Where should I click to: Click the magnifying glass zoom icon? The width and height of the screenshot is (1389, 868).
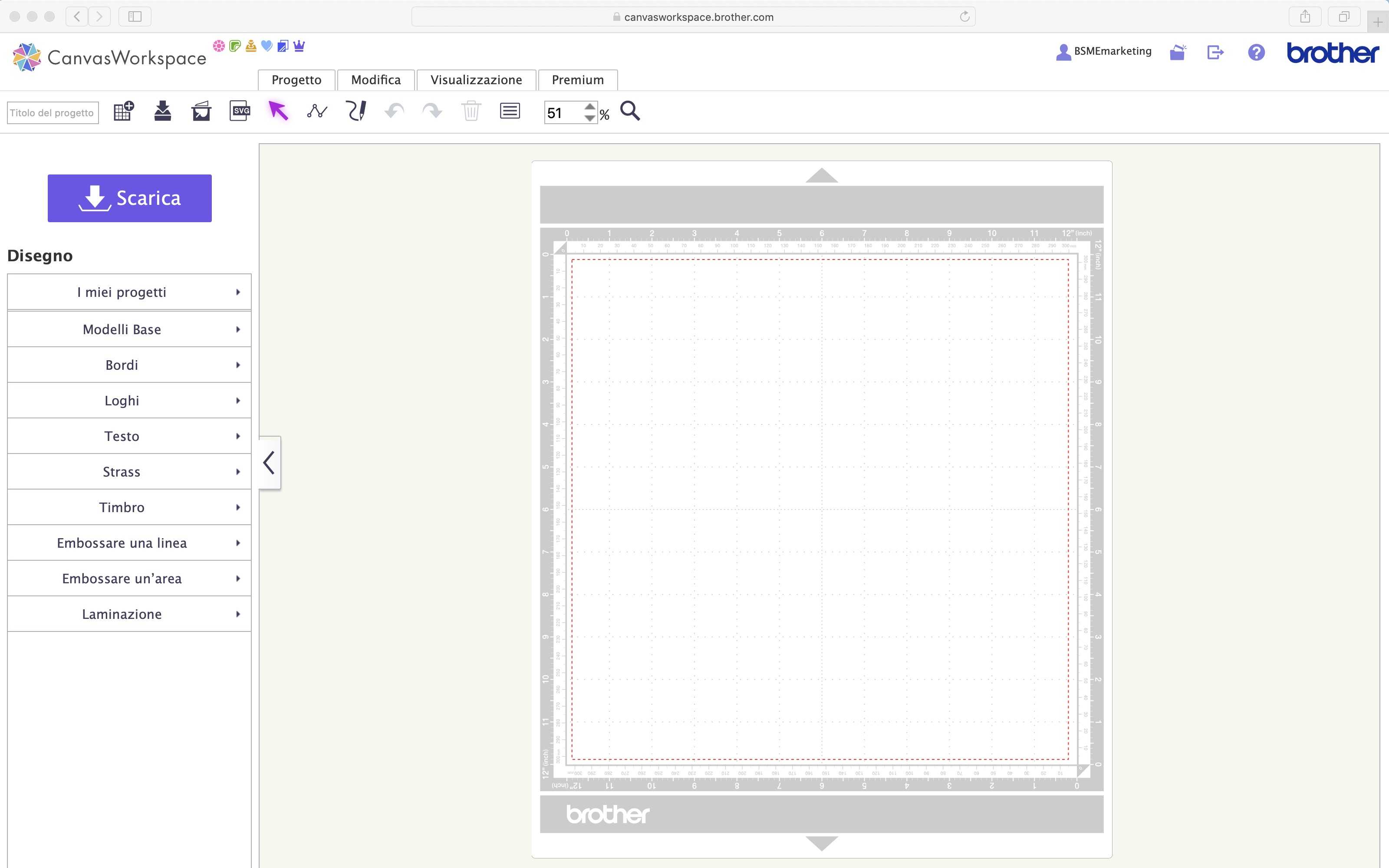click(630, 111)
